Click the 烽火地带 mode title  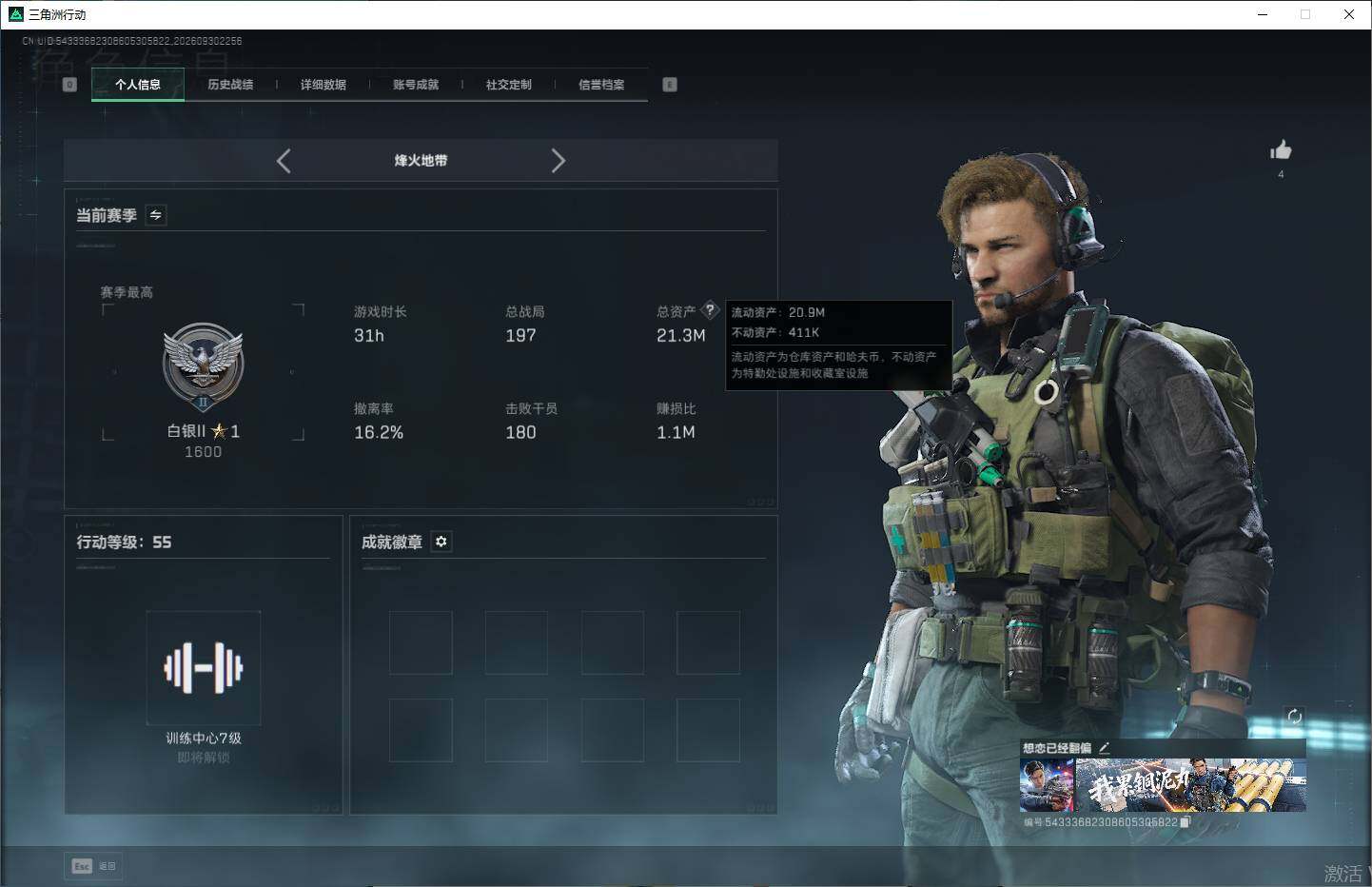click(421, 161)
